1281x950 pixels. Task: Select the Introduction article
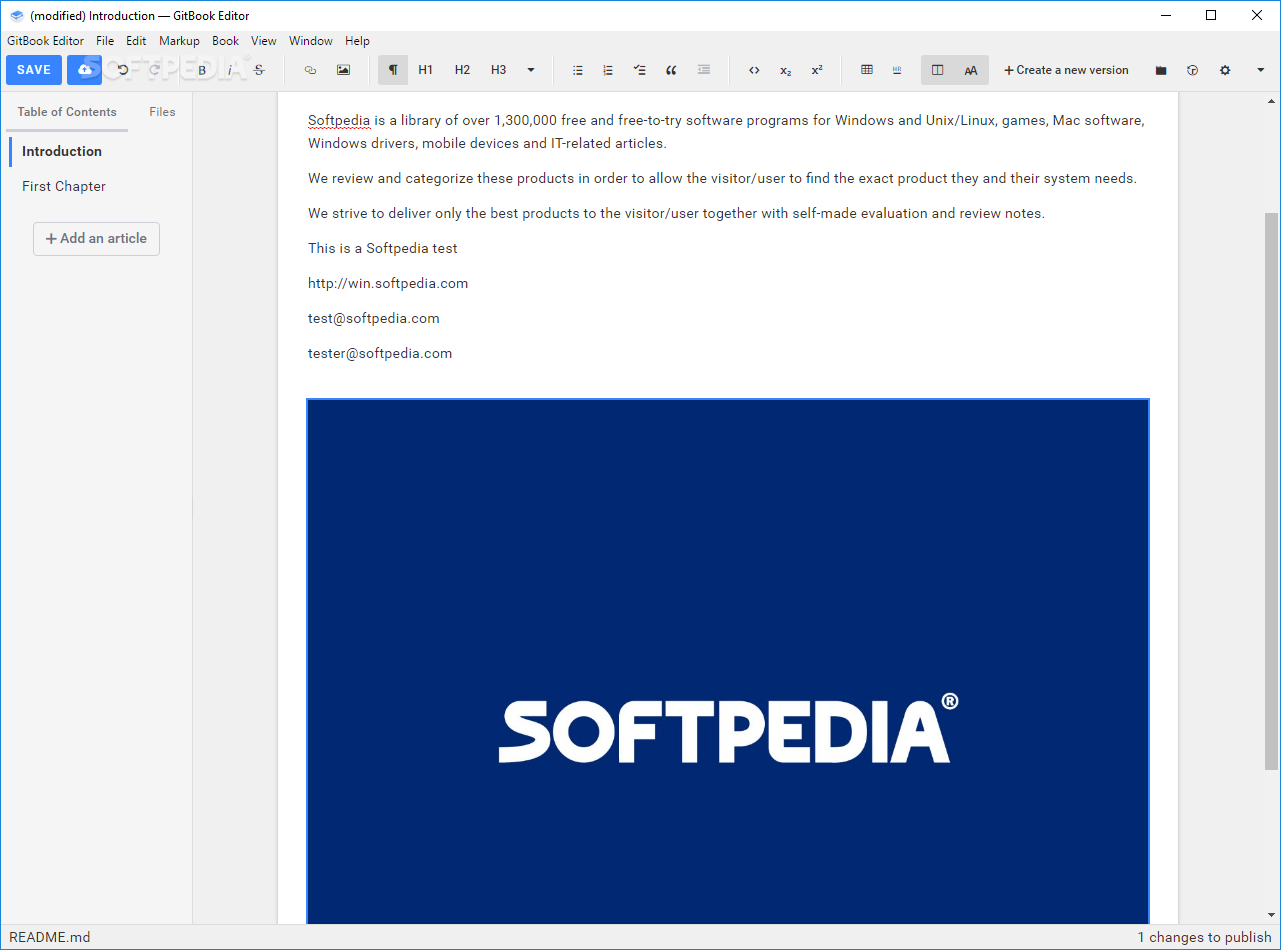[62, 151]
